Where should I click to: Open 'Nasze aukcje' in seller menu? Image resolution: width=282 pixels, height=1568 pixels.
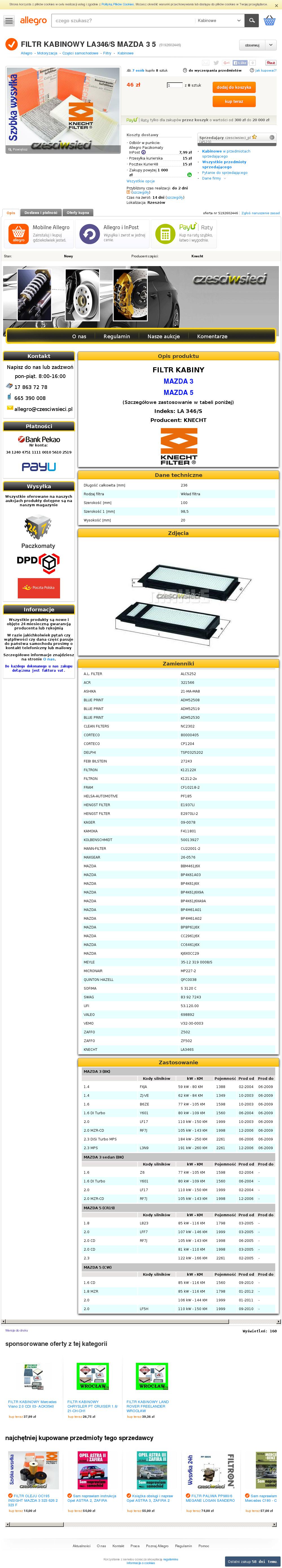(163, 336)
